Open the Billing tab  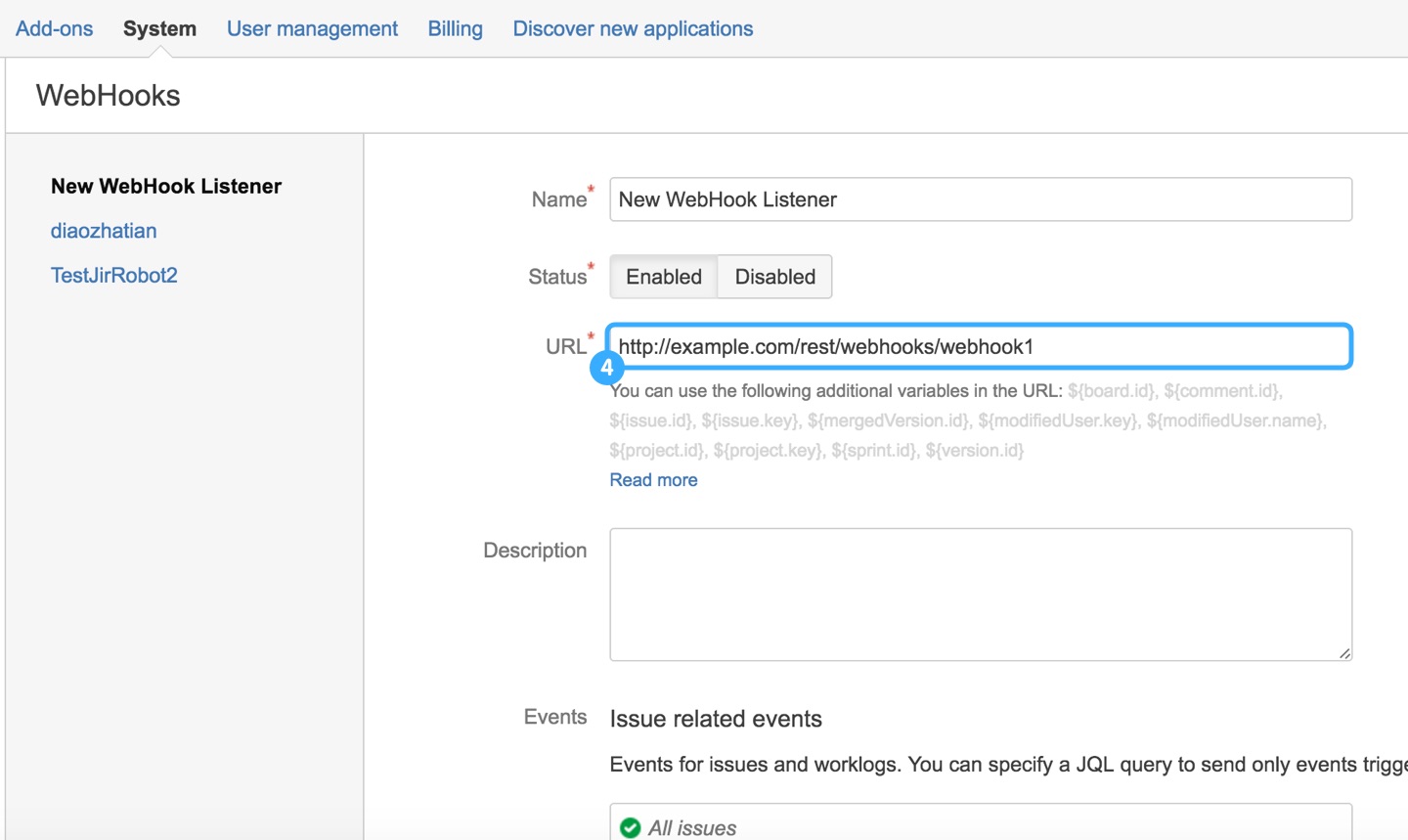click(455, 28)
